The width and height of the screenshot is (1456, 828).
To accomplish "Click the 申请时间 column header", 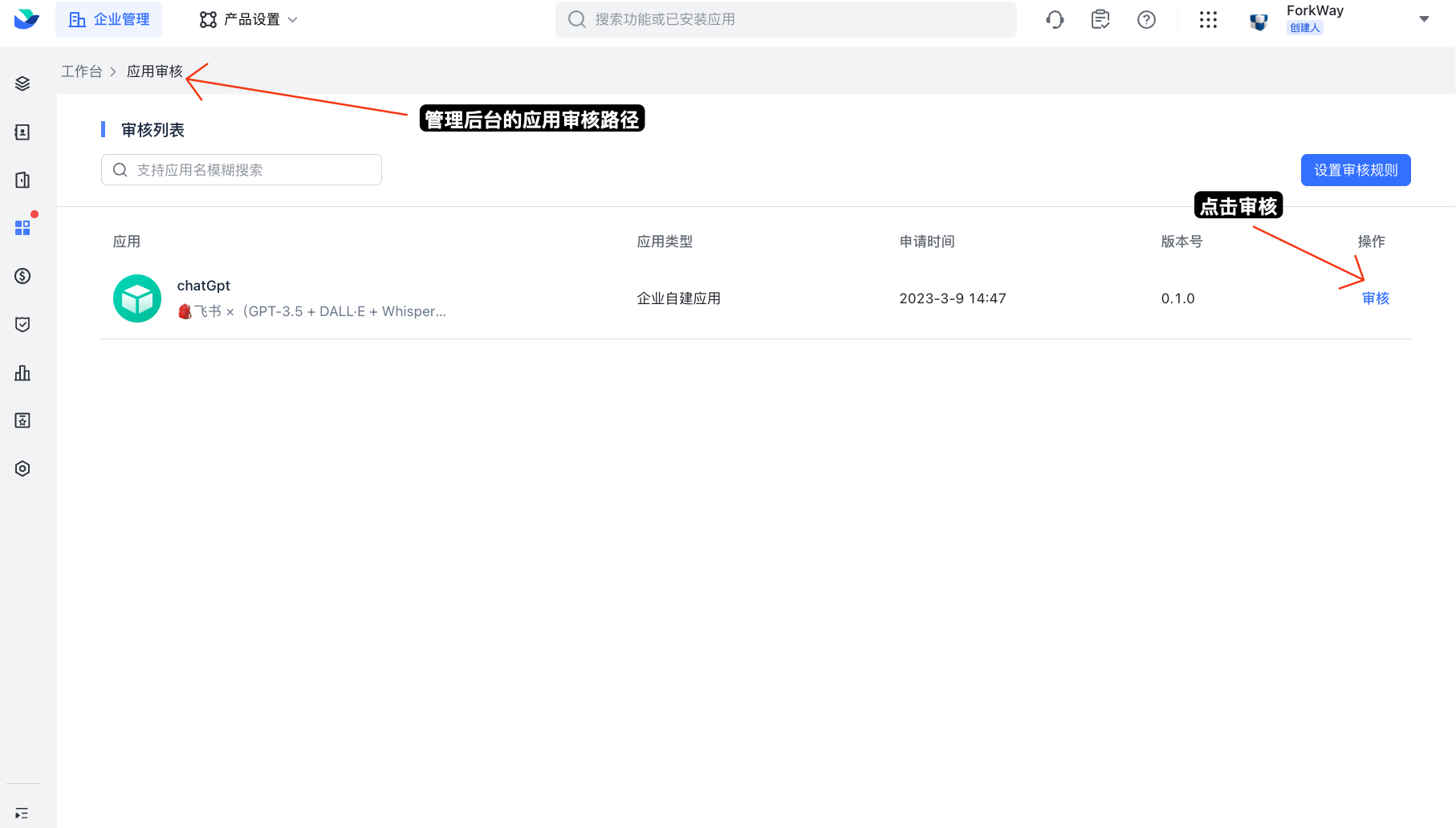I will [x=927, y=241].
